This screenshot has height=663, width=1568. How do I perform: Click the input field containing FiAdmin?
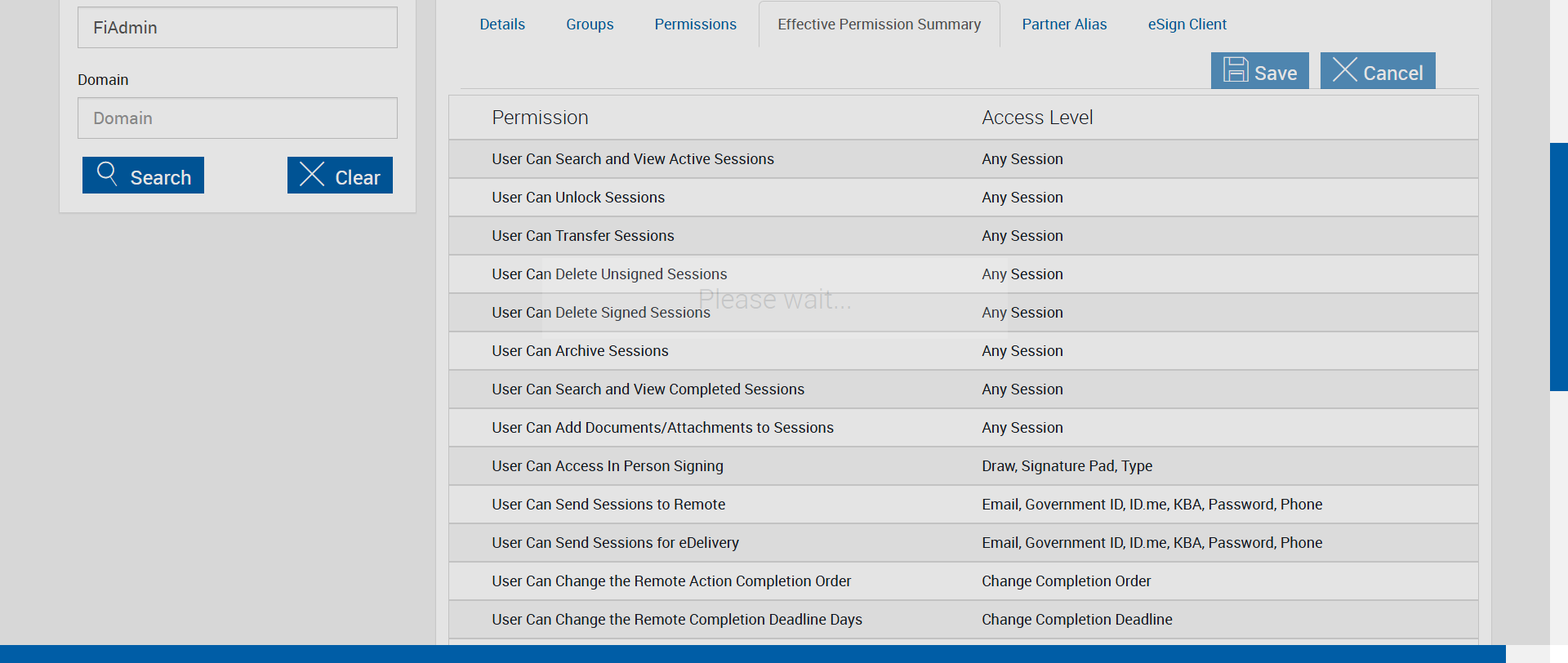pyautogui.click(x=237, y=28)
